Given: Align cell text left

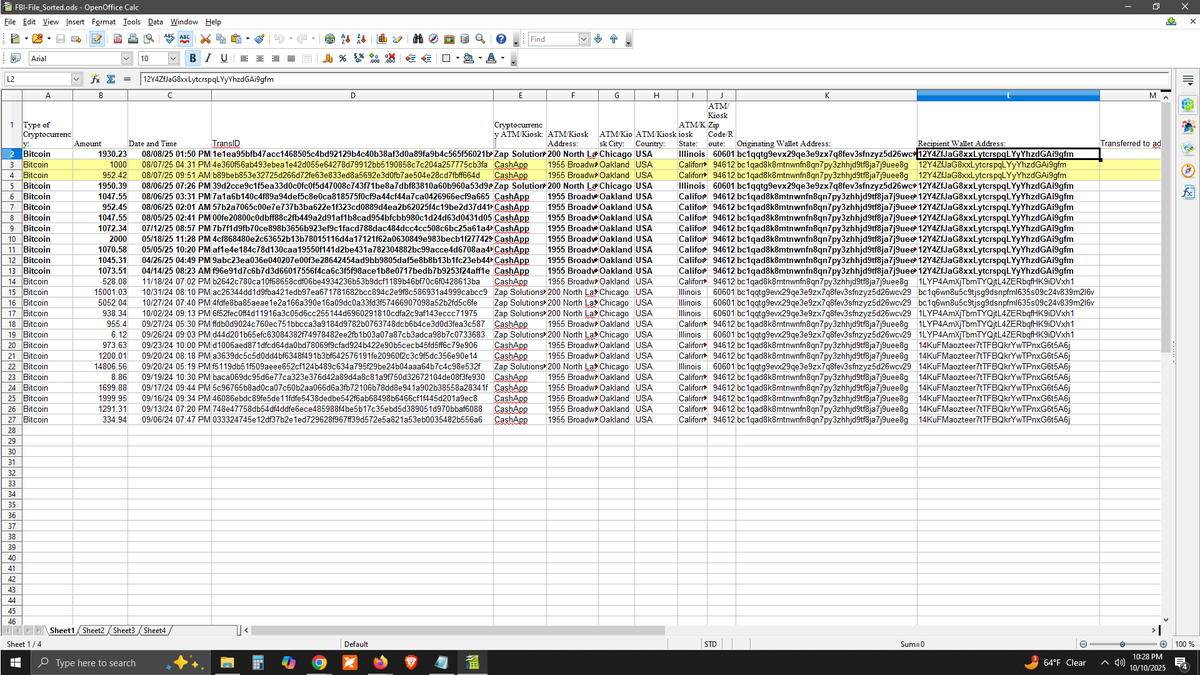Looking at the screenshot, I should (244, 59).
